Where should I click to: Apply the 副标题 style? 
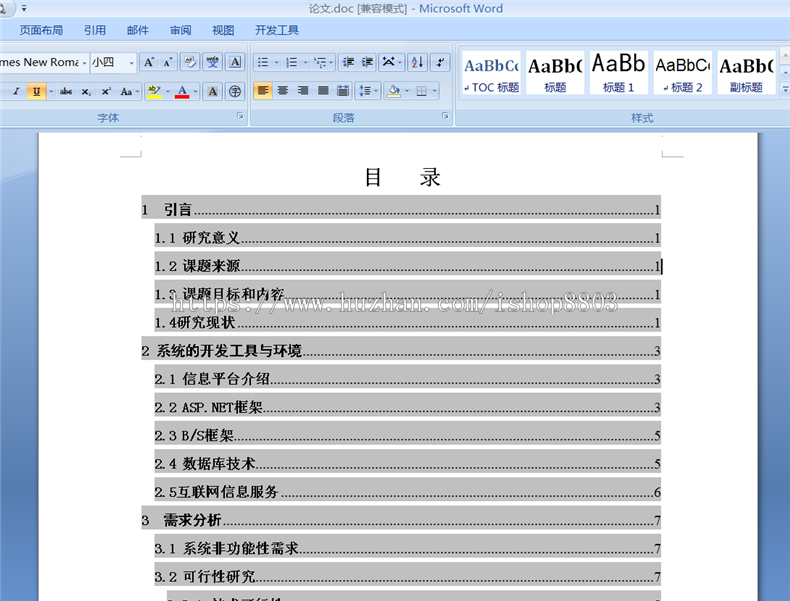tap(746, 73)
